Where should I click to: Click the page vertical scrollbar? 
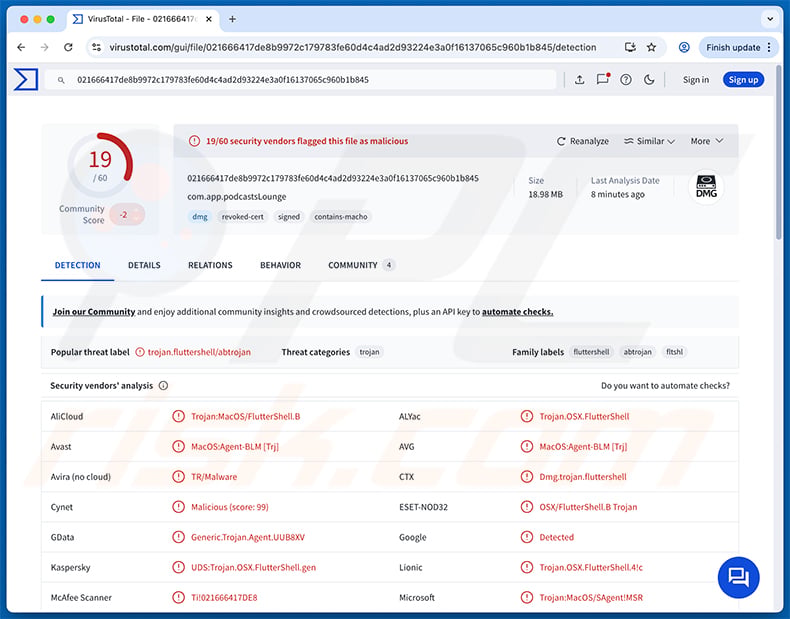click(779, 151)
